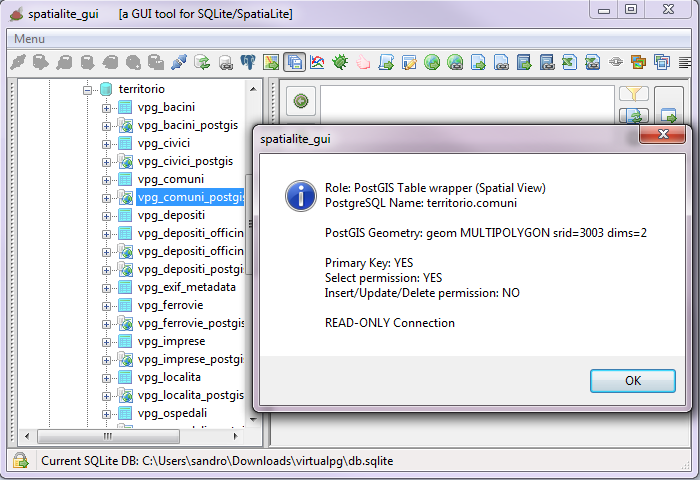
Task: Expand the vpg_imprese tree node
Action: coord(106,342)
